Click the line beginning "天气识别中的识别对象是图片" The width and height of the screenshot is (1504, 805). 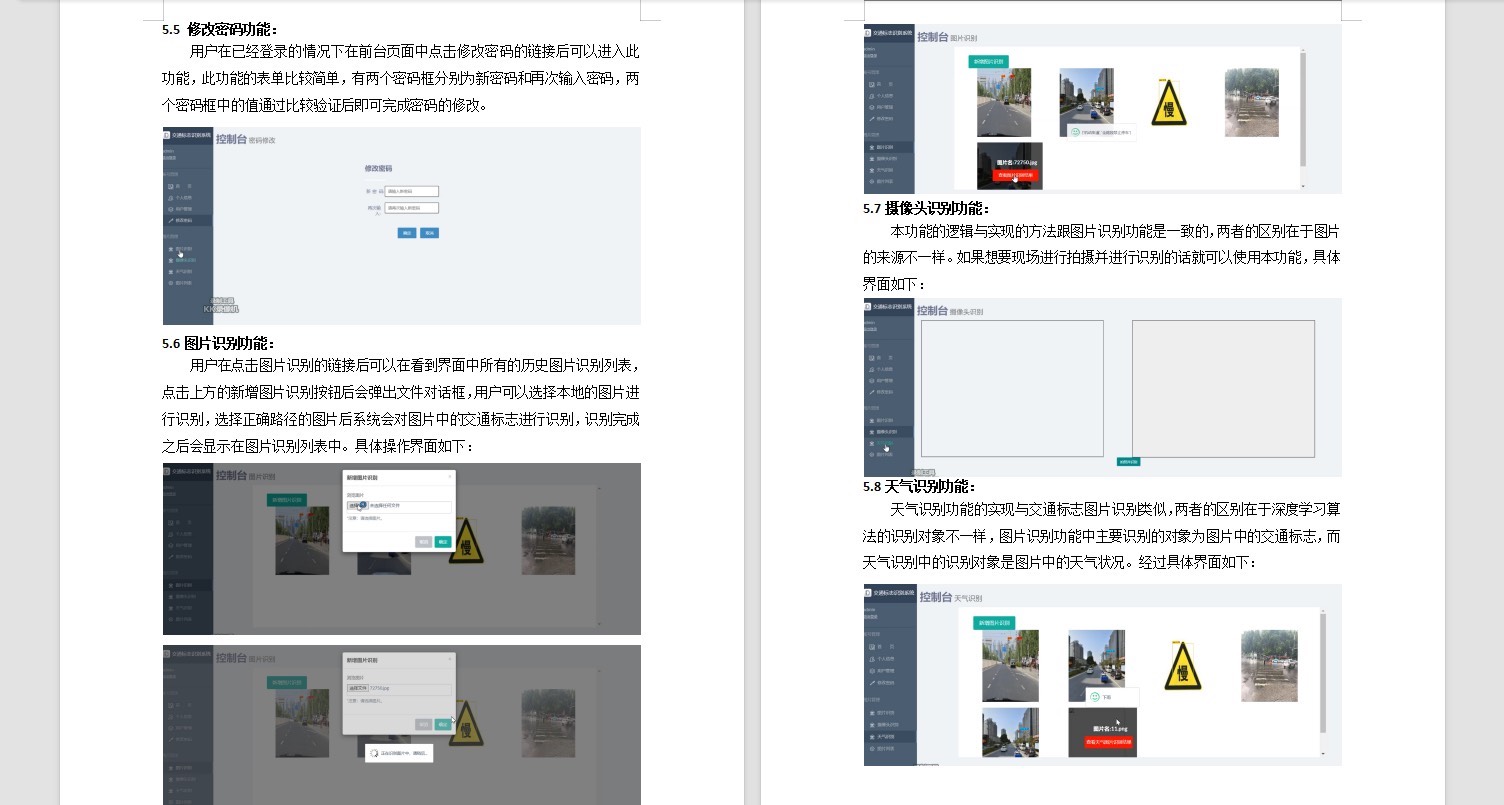coord(1060,562)
